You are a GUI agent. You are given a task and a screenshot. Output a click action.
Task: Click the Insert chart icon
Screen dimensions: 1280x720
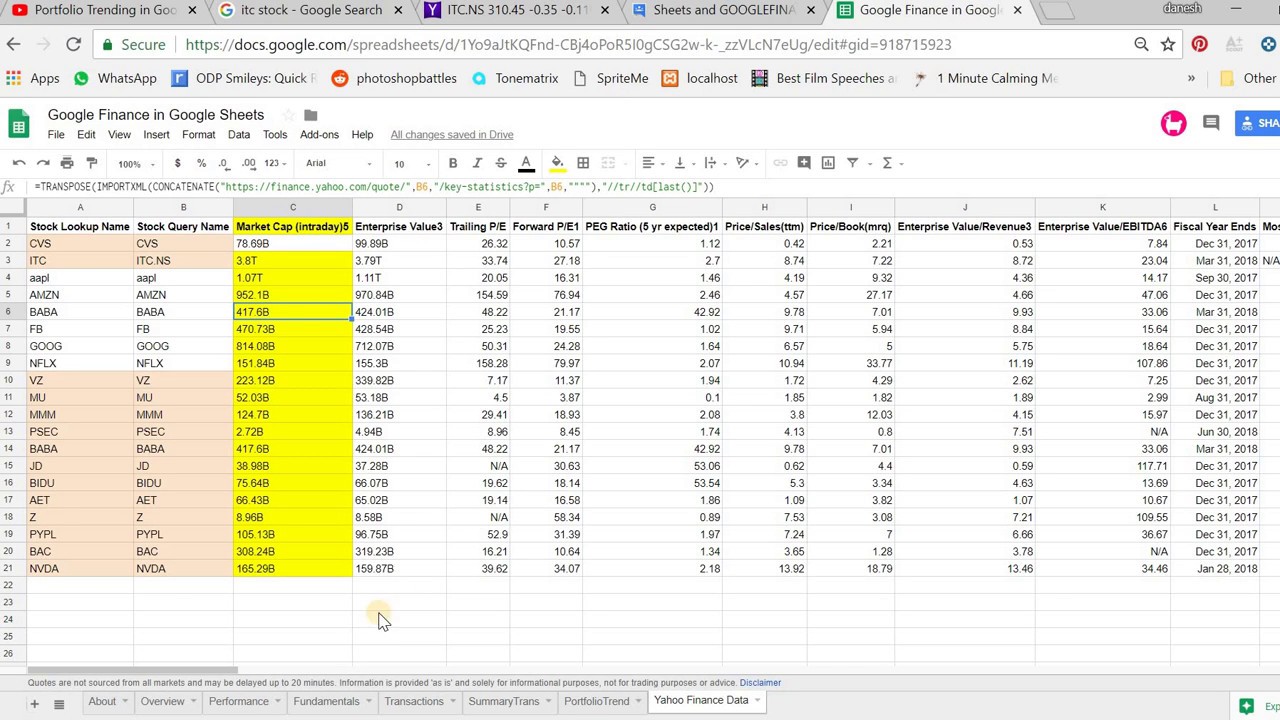click(x=828, y=163)
